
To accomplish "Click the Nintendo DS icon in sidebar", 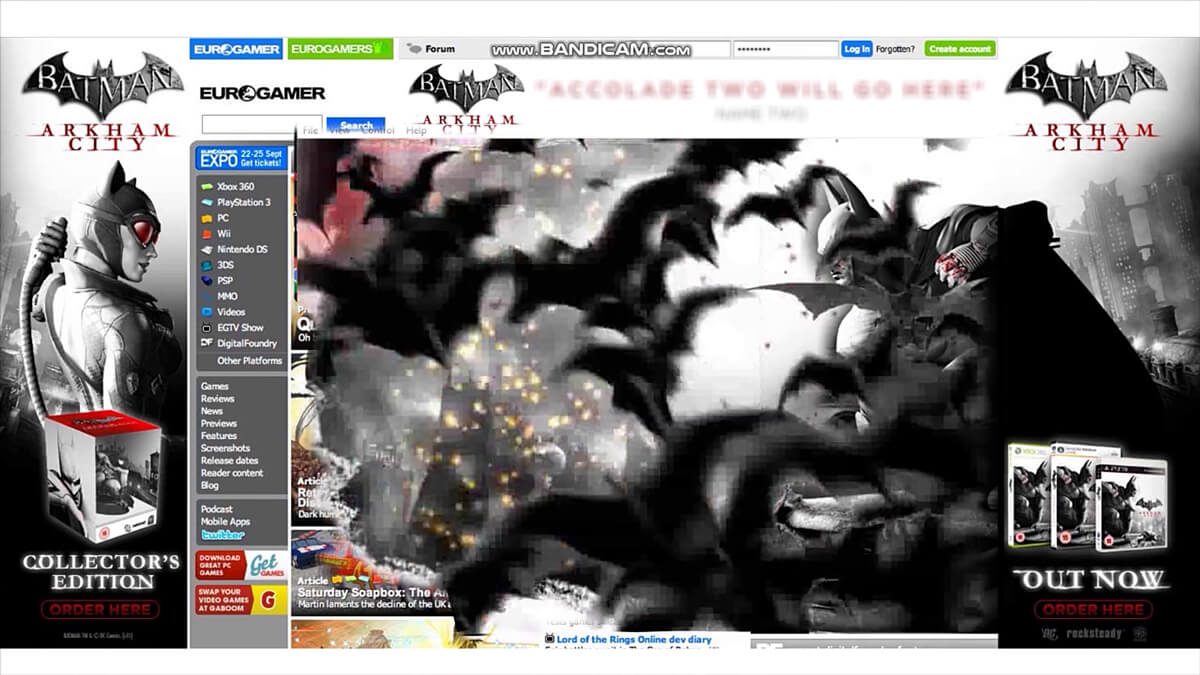I will coord(206,249).
